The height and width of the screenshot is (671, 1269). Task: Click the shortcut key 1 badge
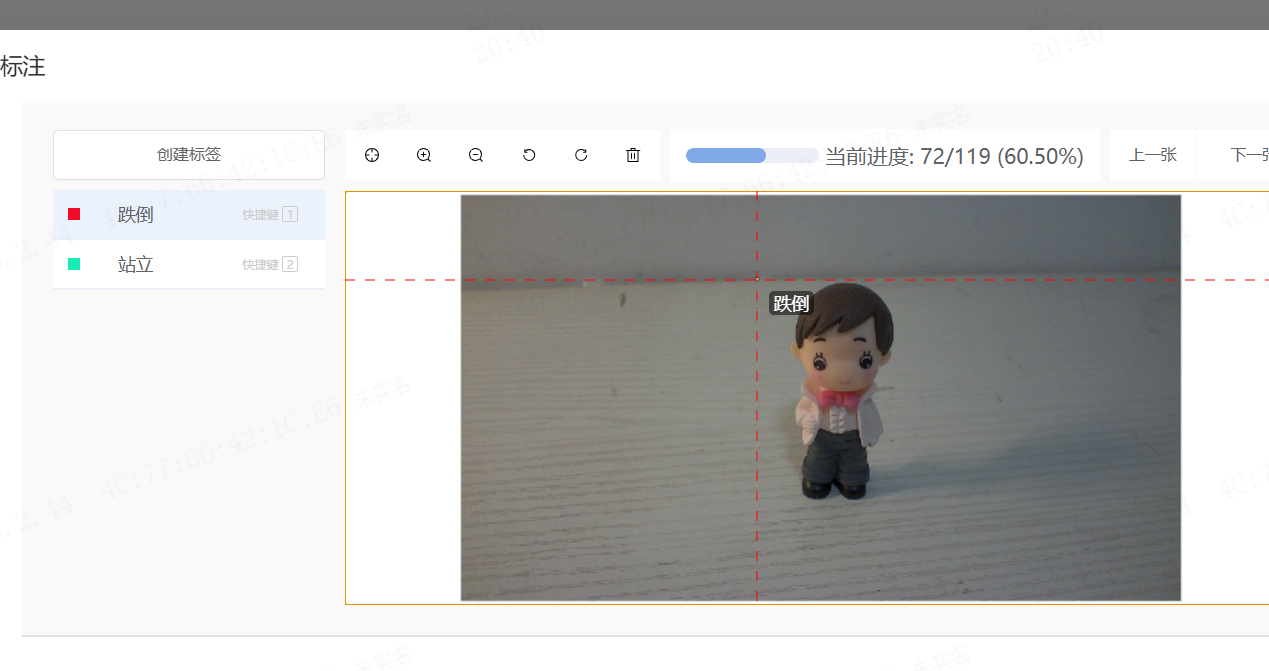tap(289, 214)
